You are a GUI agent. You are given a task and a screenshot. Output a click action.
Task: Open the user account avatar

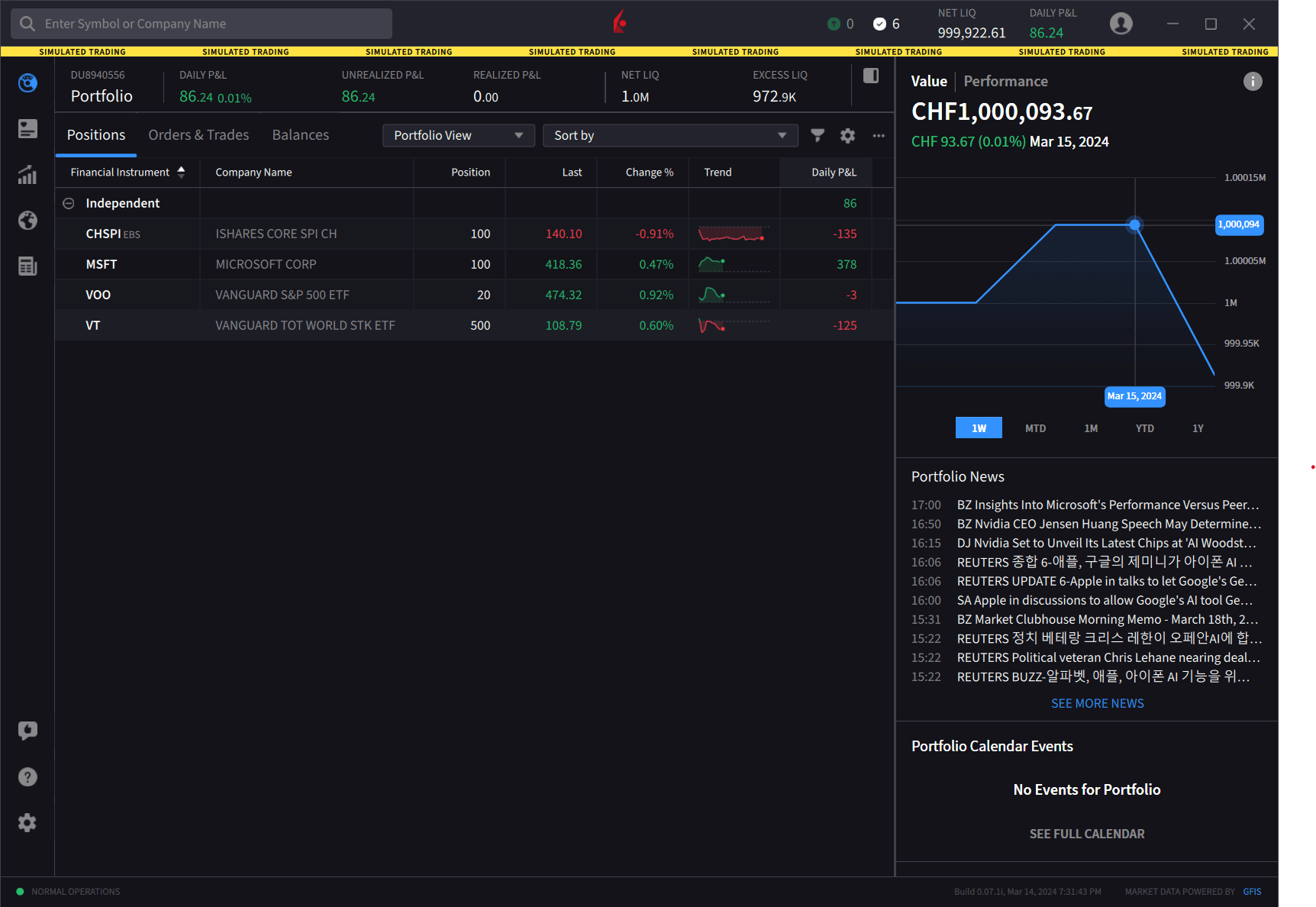(x=1121, y=24)
